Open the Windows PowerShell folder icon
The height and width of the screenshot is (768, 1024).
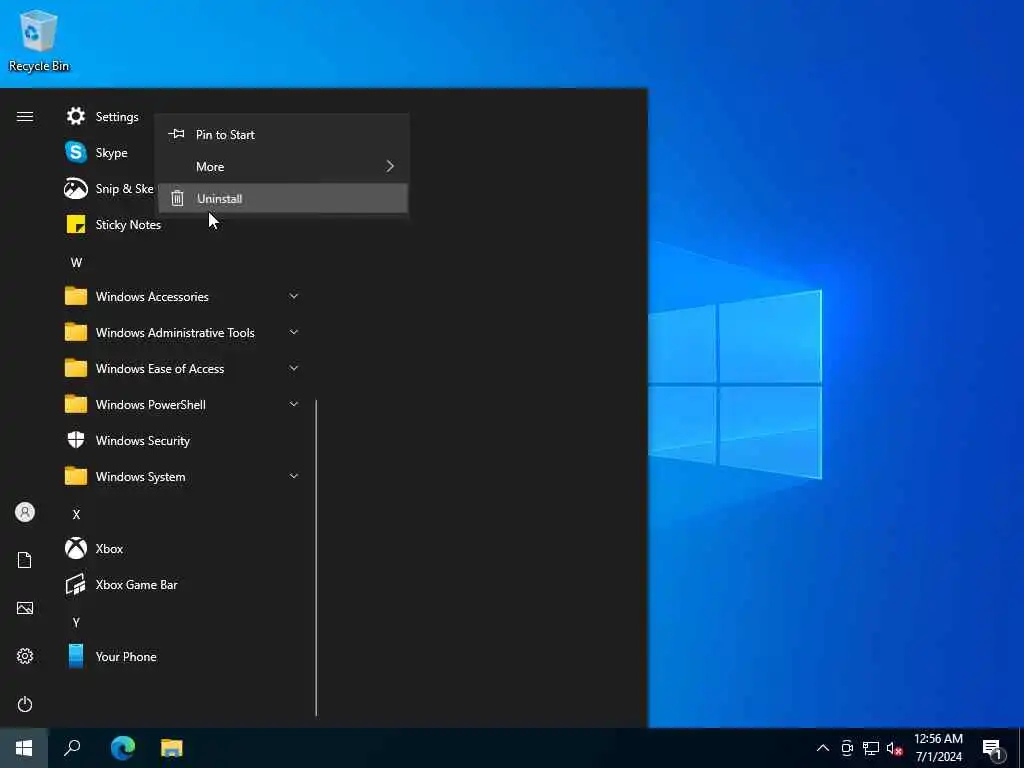tap(76, 404)
